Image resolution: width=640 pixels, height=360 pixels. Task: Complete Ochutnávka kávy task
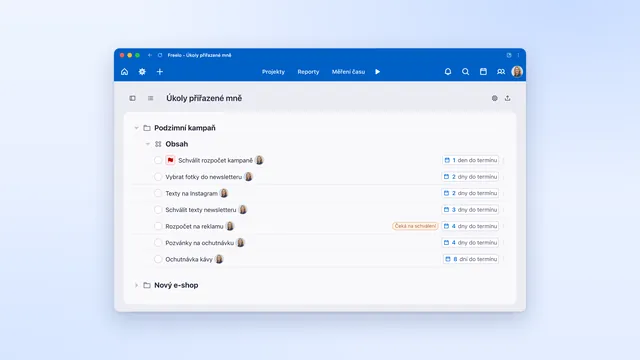158,259
